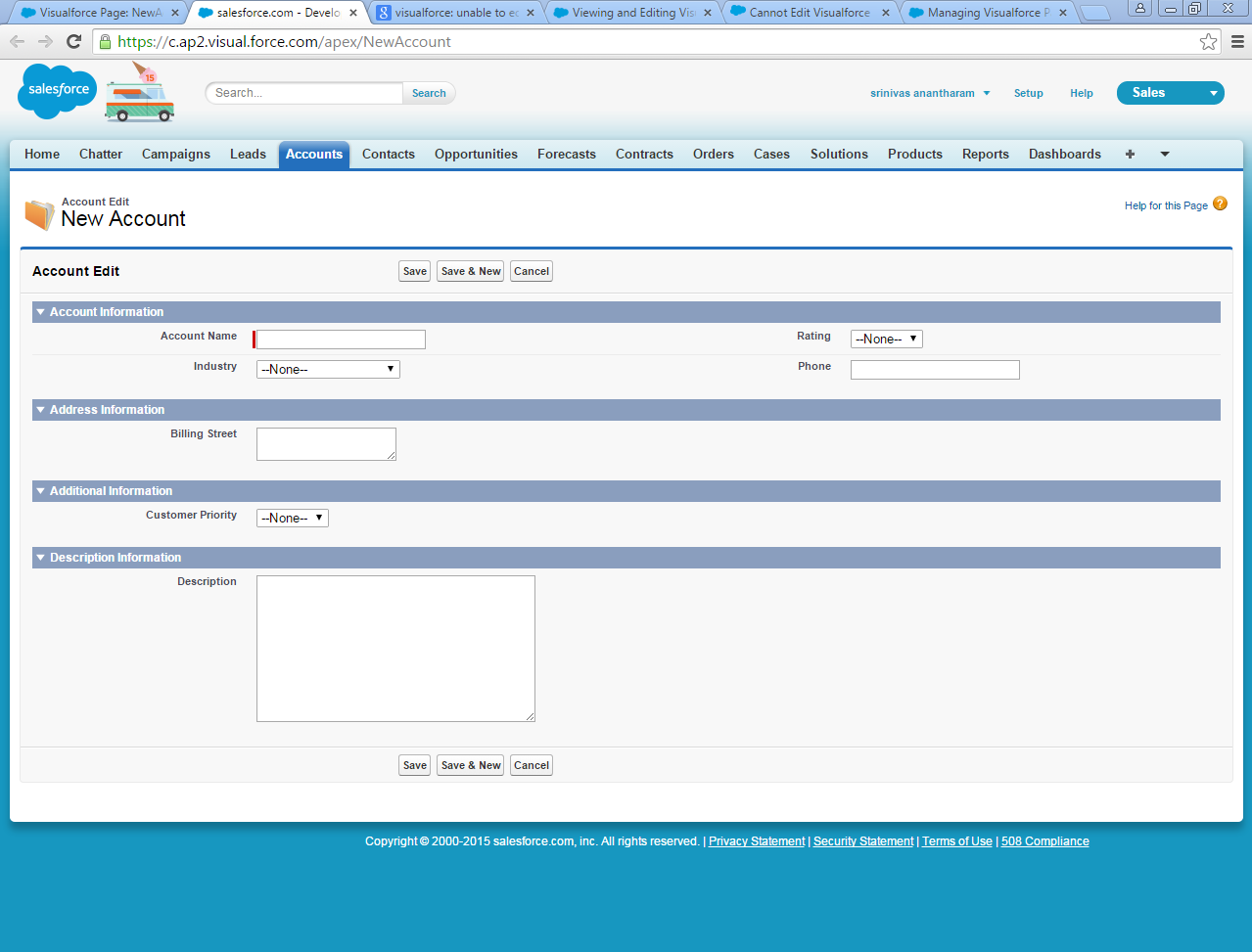1252x952 pixels.
Task: Click into the Search box
Action: pyautogui.click(x=304, y=93)
